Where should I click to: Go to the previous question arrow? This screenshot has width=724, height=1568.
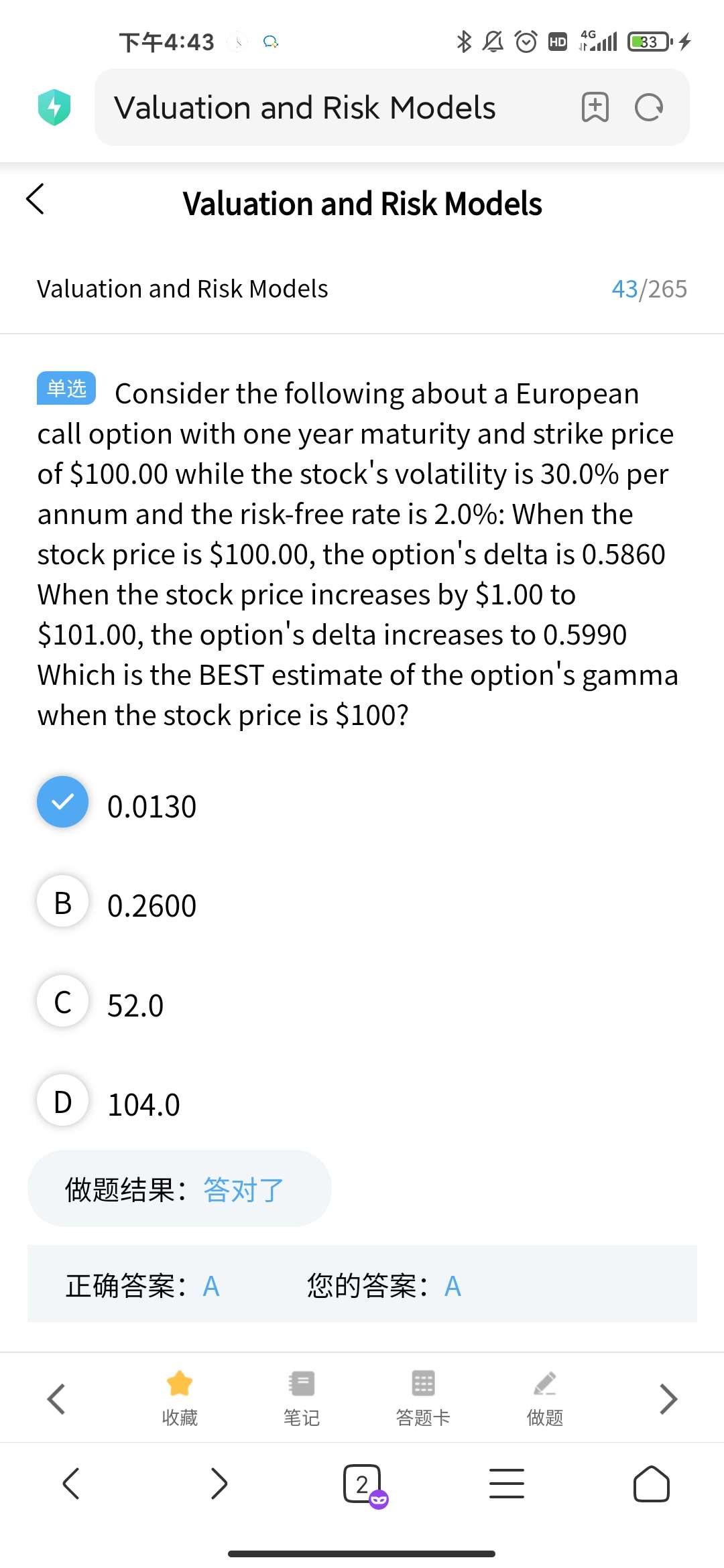coord(56,1398)
